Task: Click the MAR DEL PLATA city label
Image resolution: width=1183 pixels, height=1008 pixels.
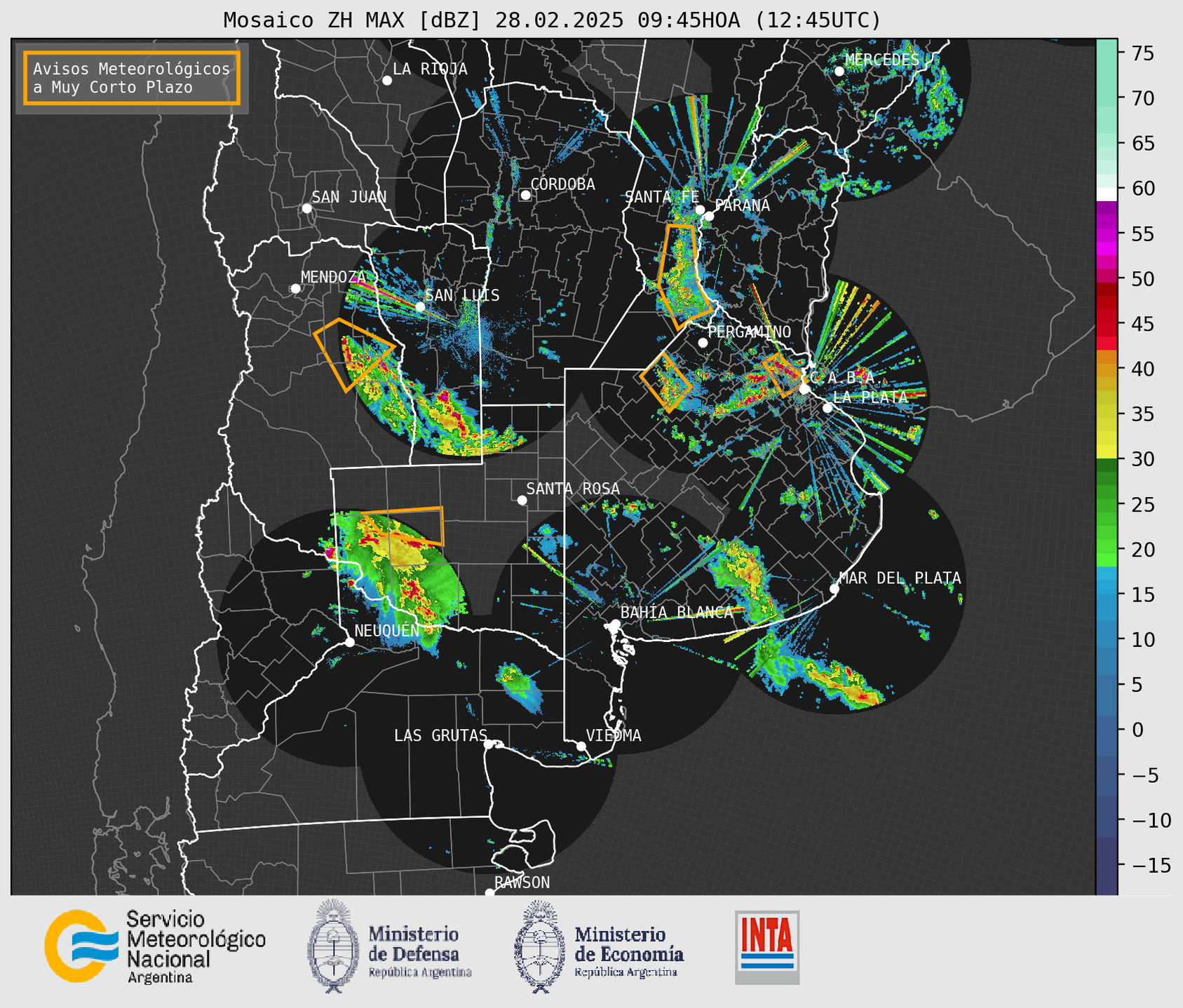Action: (x=900, y=578)
